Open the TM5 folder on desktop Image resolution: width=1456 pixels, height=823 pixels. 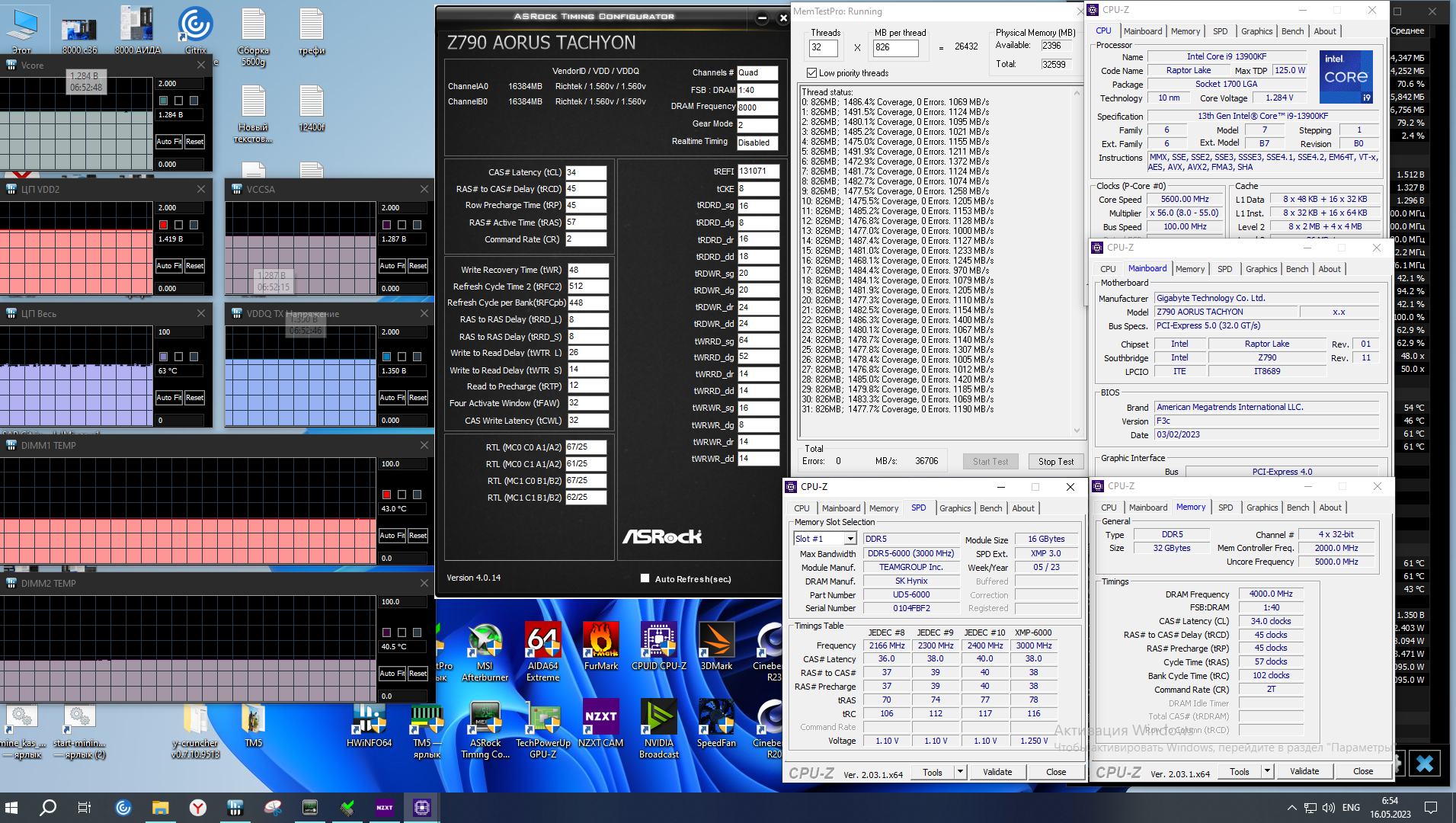[x=253, y=725]
